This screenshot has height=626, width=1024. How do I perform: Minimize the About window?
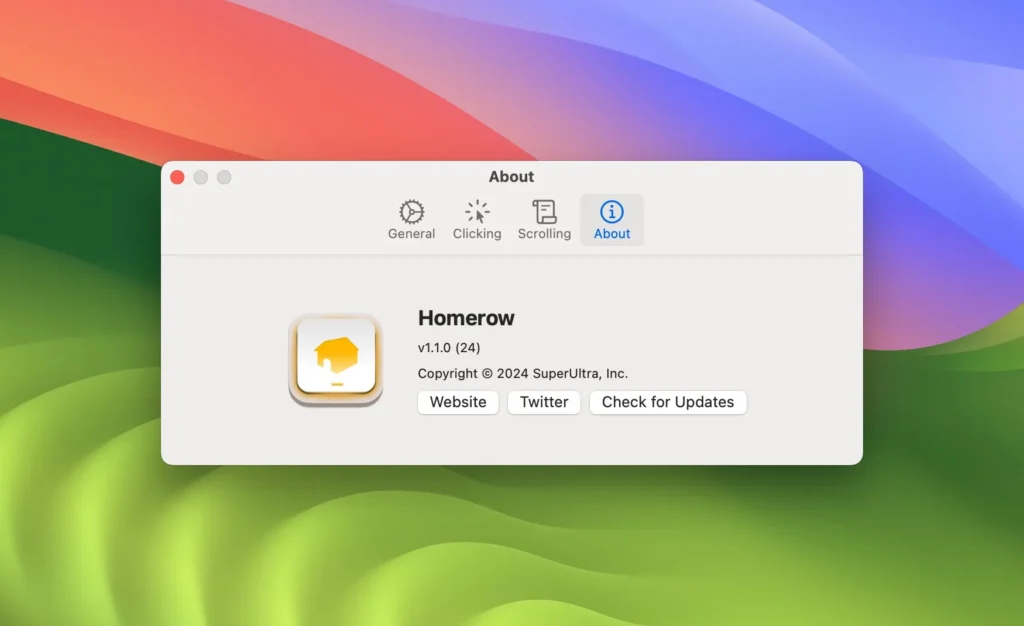(x=200, y=176)
